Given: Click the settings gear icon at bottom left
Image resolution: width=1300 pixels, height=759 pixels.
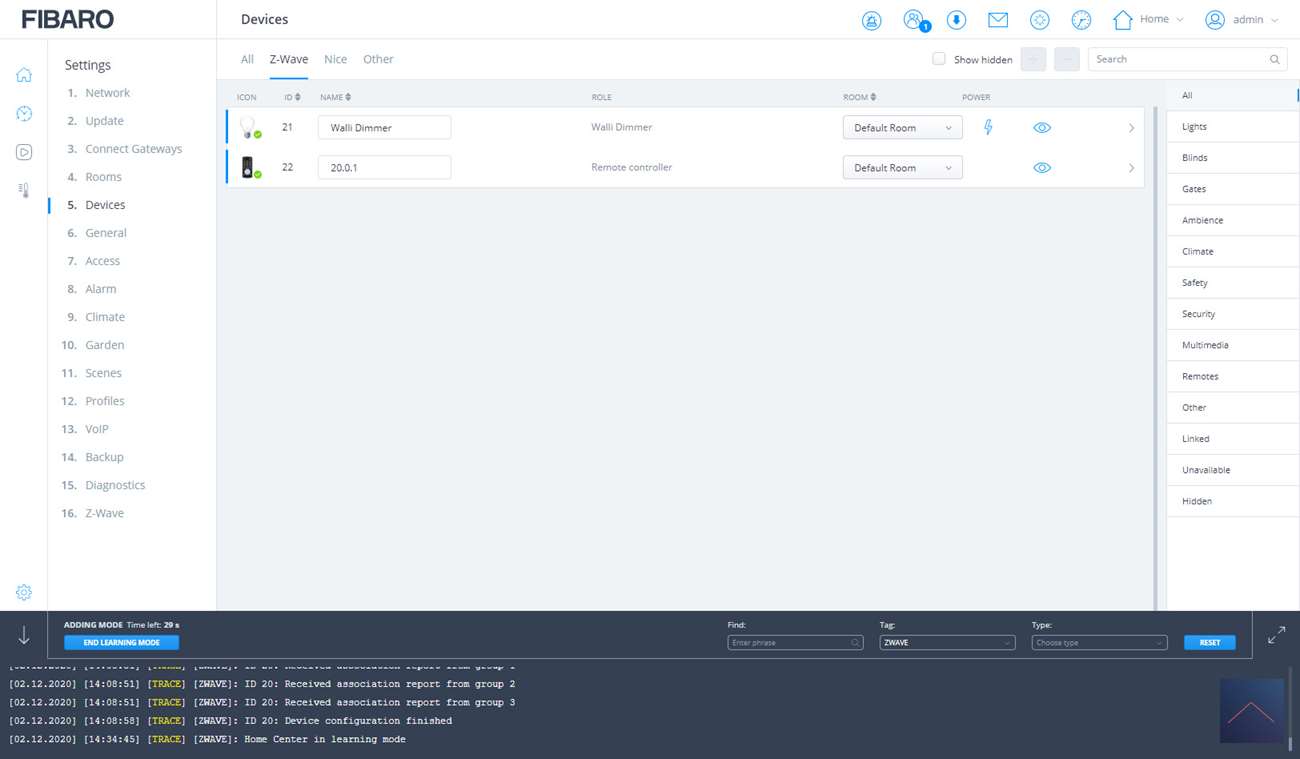Looking at the screenshot, I should tap(24, 592).
